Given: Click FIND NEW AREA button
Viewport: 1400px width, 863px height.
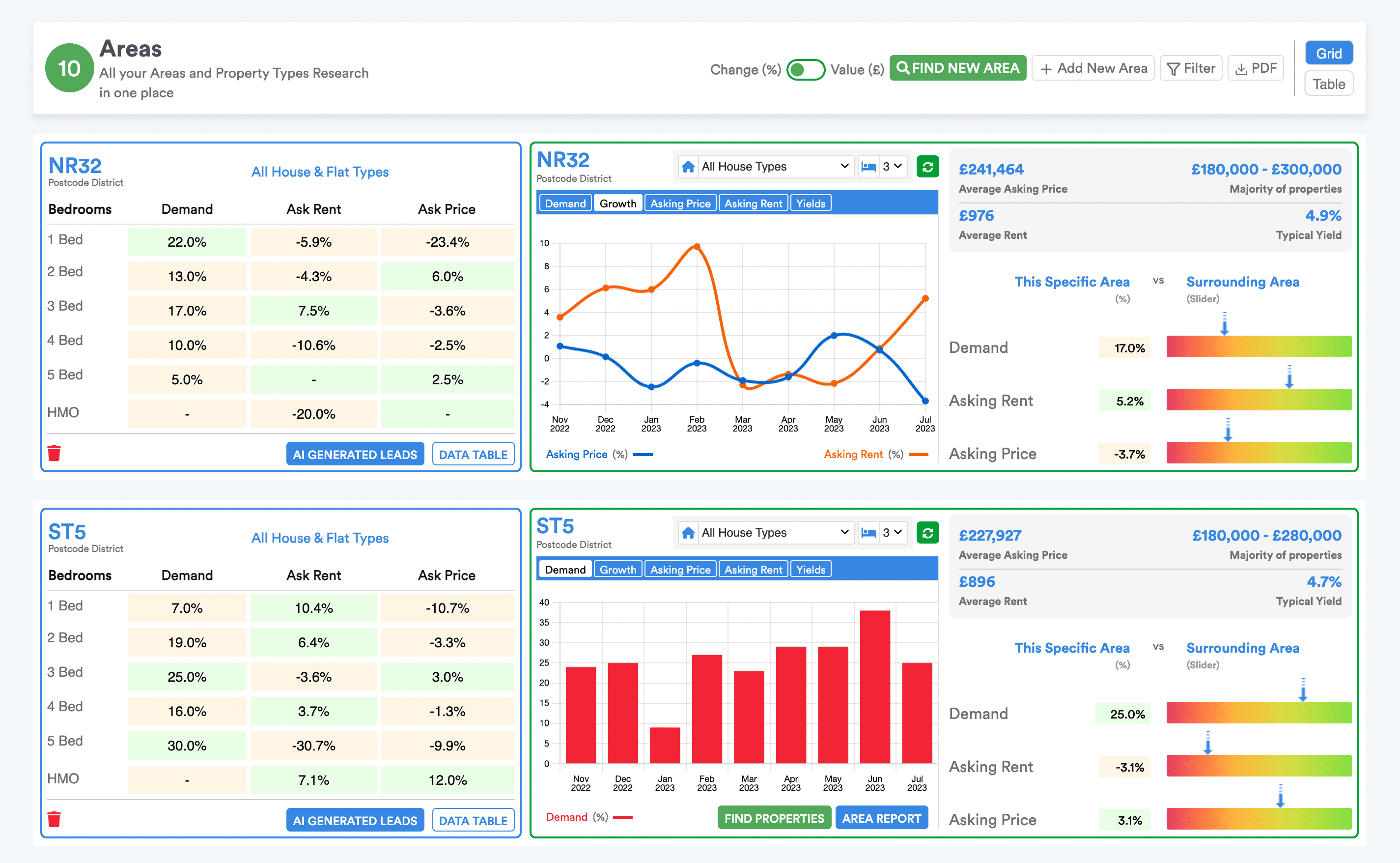Looking at the screenshot, I should click(x=958, y=68).
